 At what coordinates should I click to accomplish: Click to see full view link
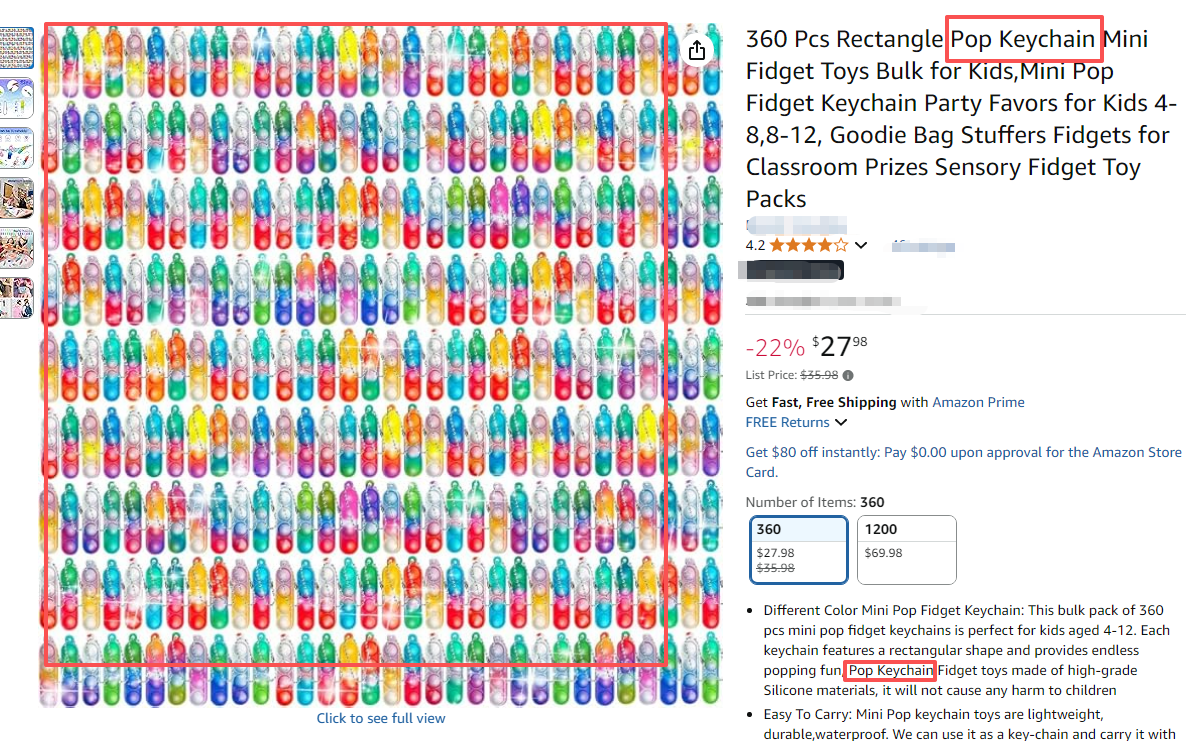(381, 718)
